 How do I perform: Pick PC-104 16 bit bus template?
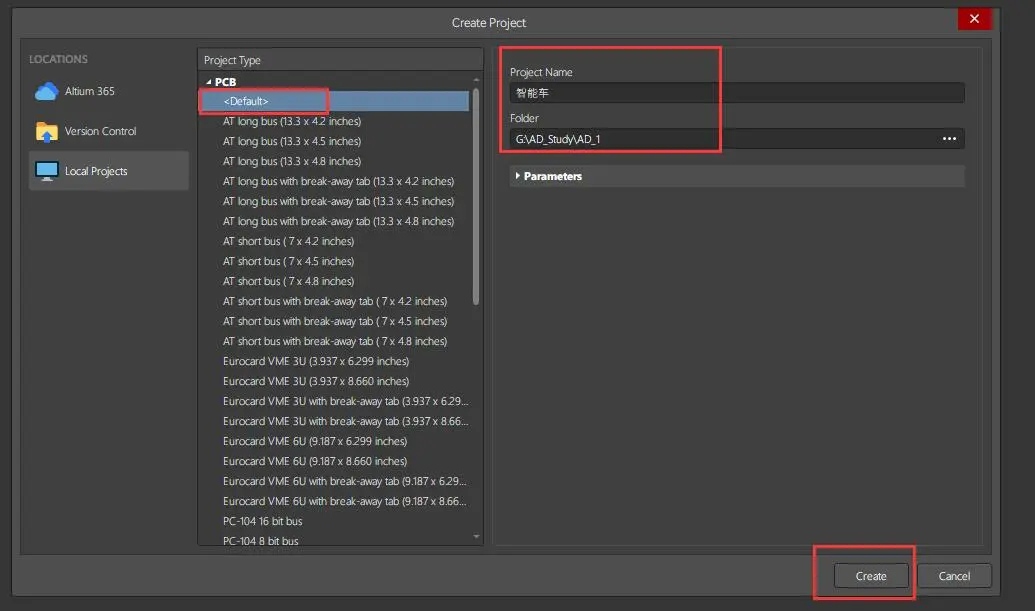pyautogui.click(x=262, y=521)
